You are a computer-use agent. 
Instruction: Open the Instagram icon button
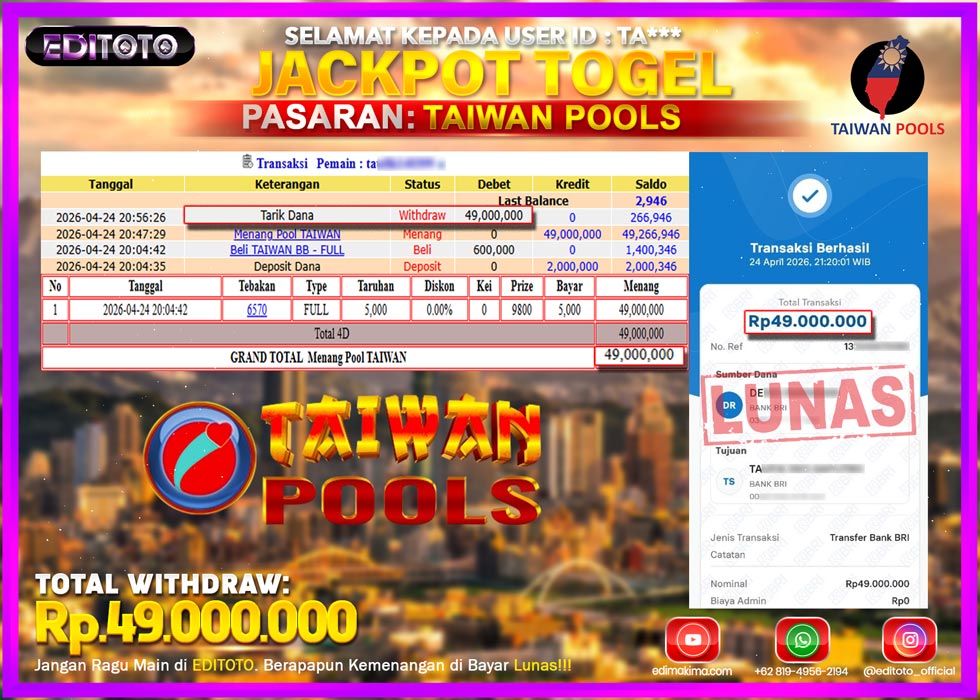909,639
